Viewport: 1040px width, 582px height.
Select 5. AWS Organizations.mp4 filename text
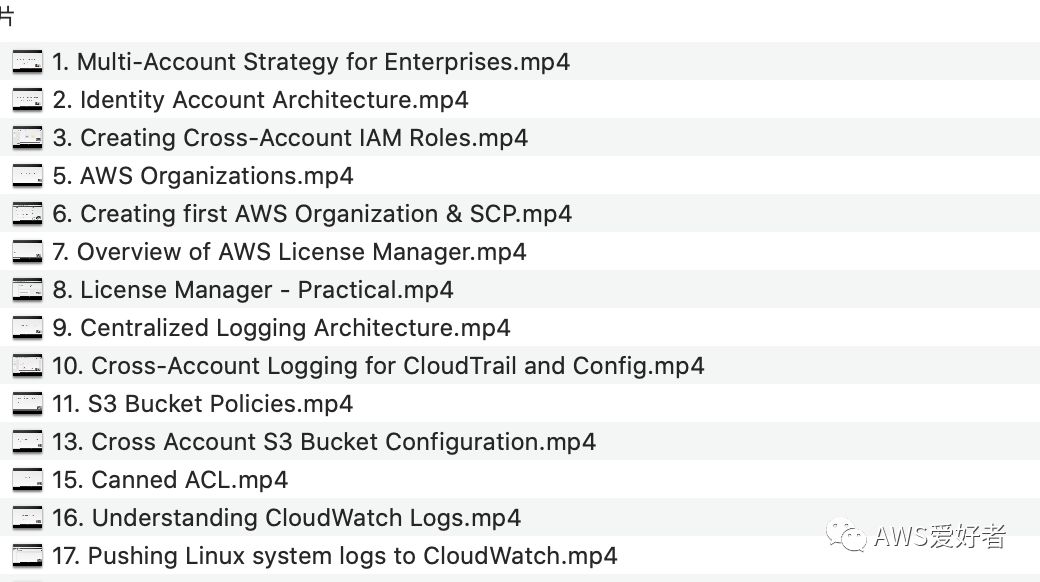click(203, 176)
